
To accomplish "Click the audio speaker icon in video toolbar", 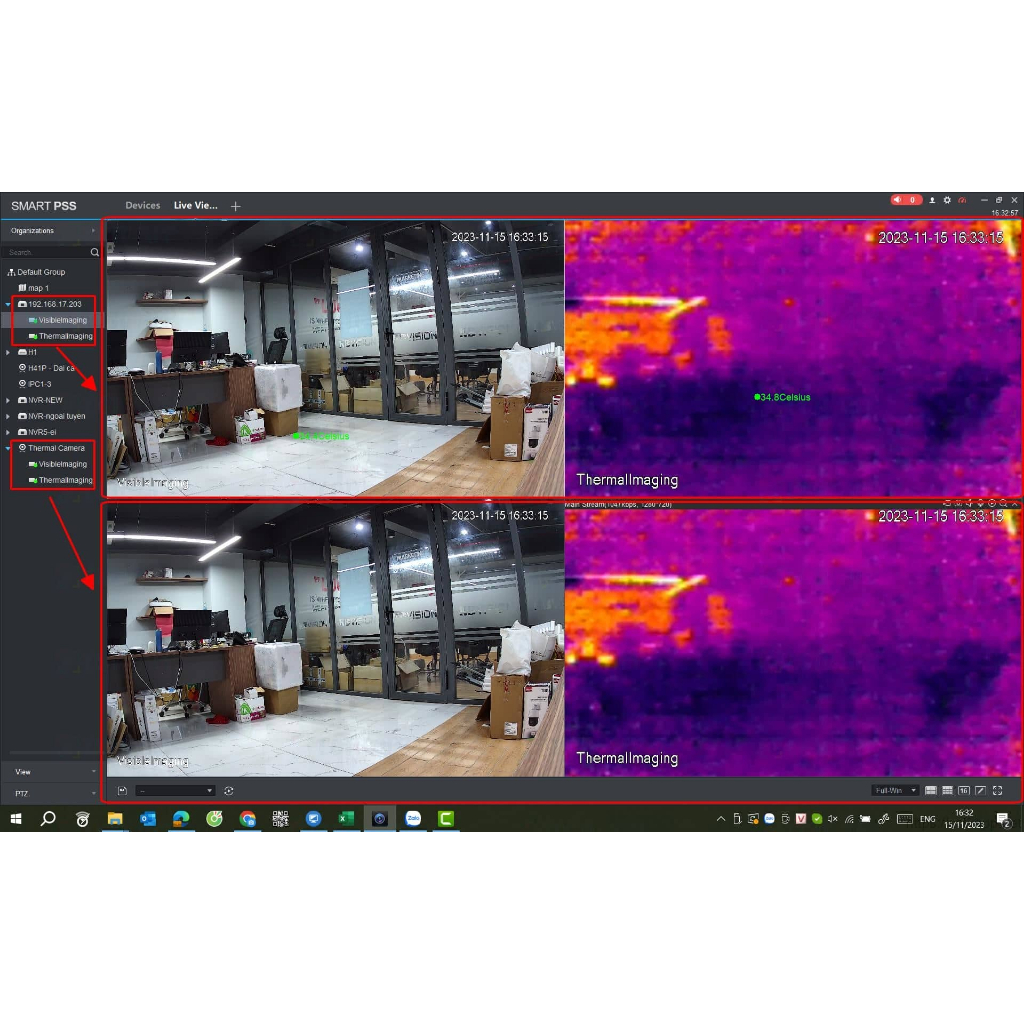I will click(x=969, y=504).
